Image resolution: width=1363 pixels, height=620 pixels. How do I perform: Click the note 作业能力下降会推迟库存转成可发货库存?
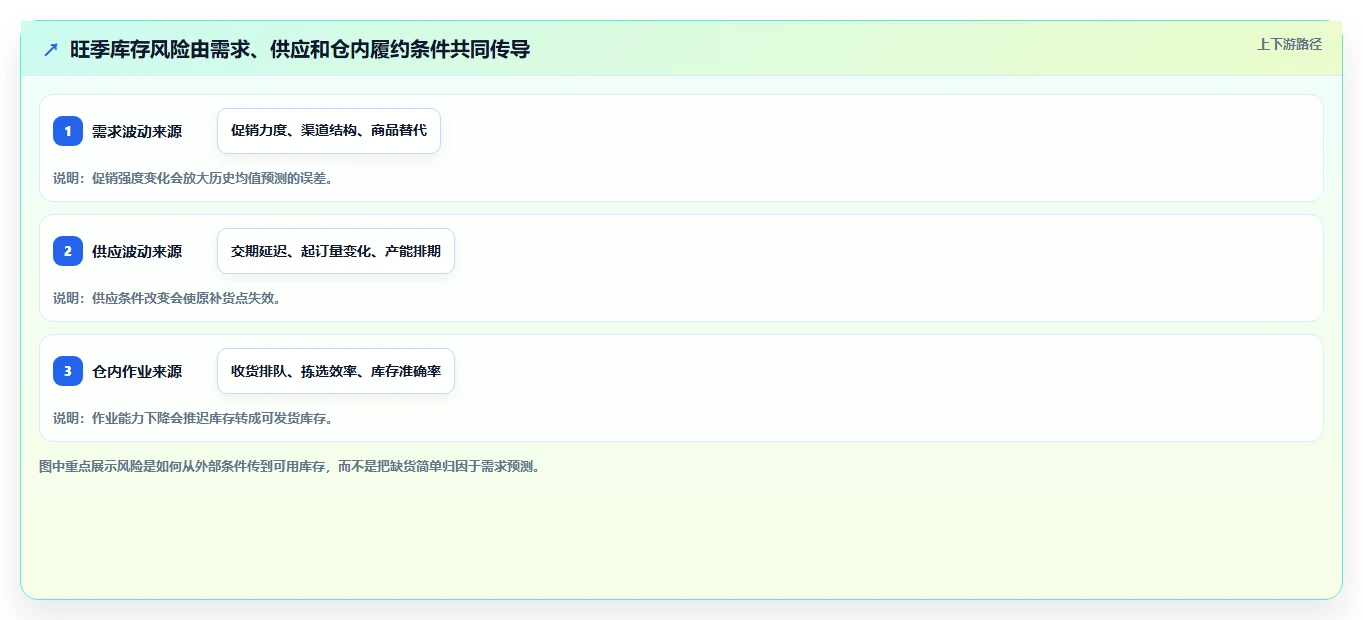193,418
